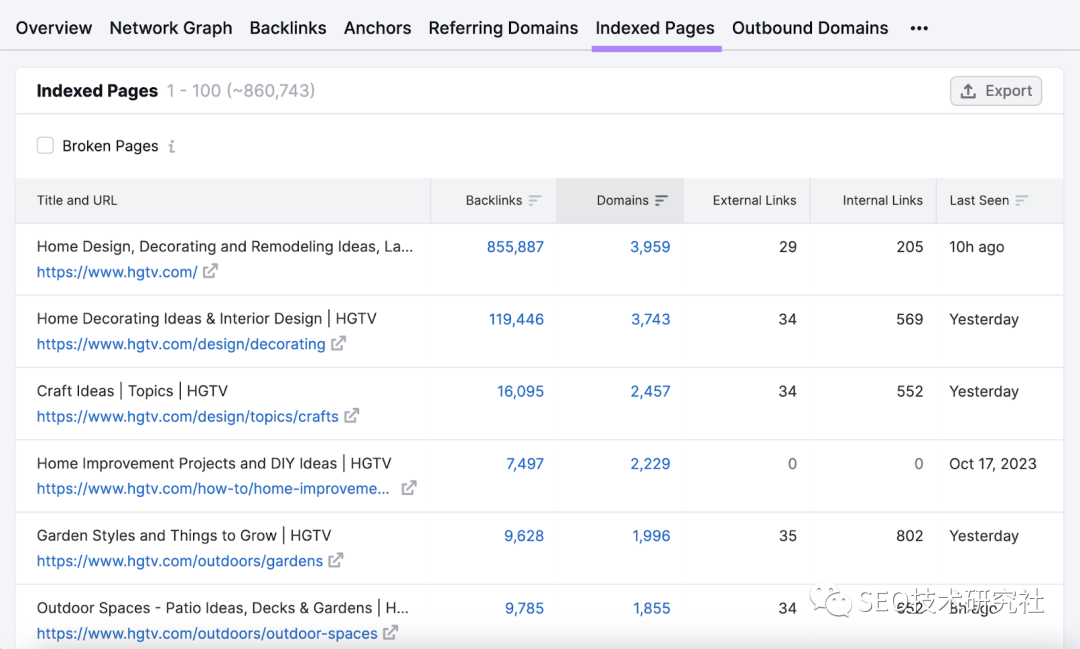
Task: Go to the Outbound Domains tab
Action: coord(810,28)
